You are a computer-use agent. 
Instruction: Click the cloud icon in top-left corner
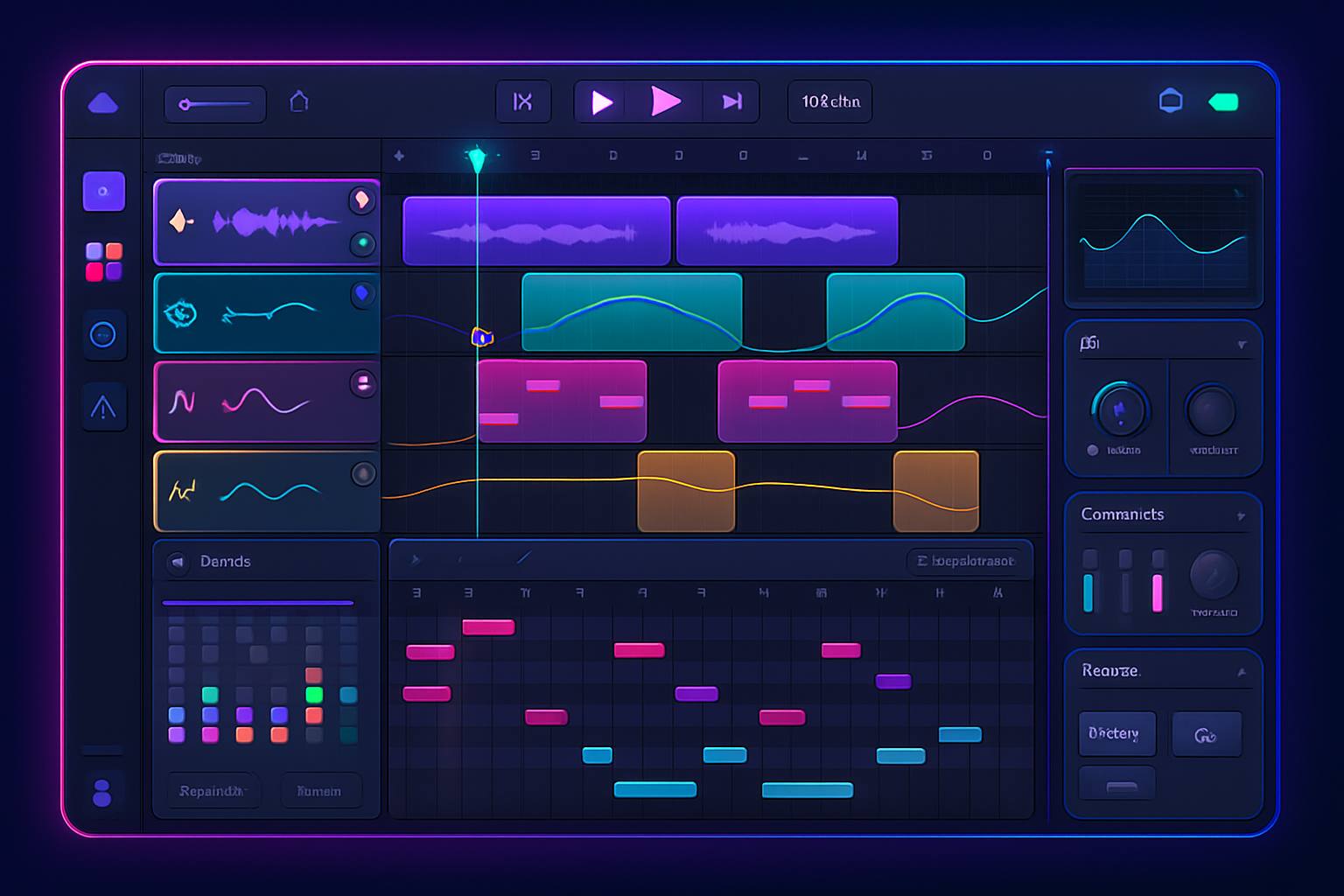click(103, 103)
